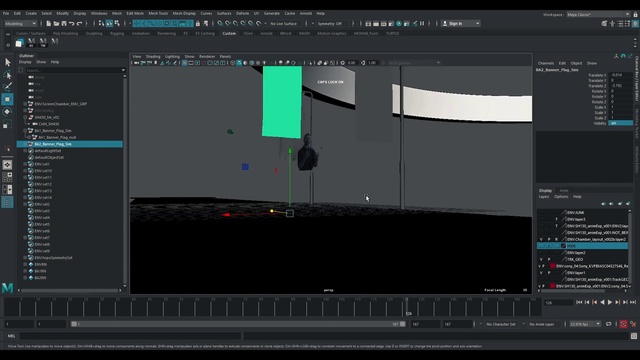The width and height of the screenshot is (640, 360).
Task: Click the play backwards button
Action: [602, 302]
